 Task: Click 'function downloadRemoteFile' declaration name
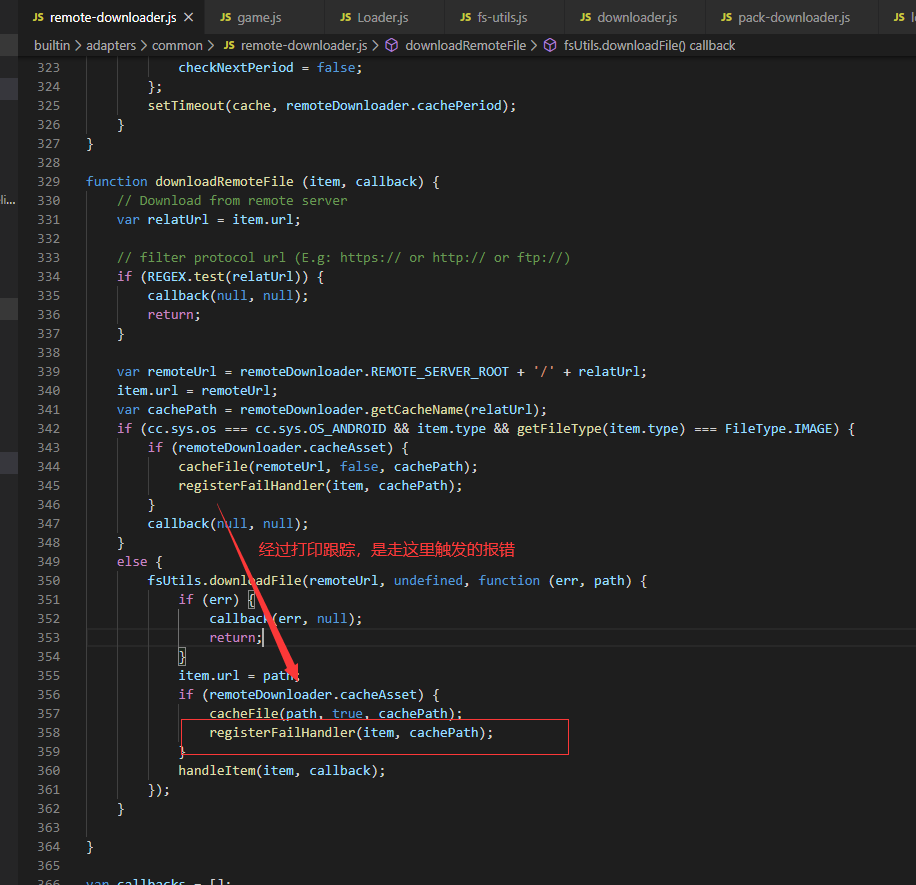[x=224, y=182]
